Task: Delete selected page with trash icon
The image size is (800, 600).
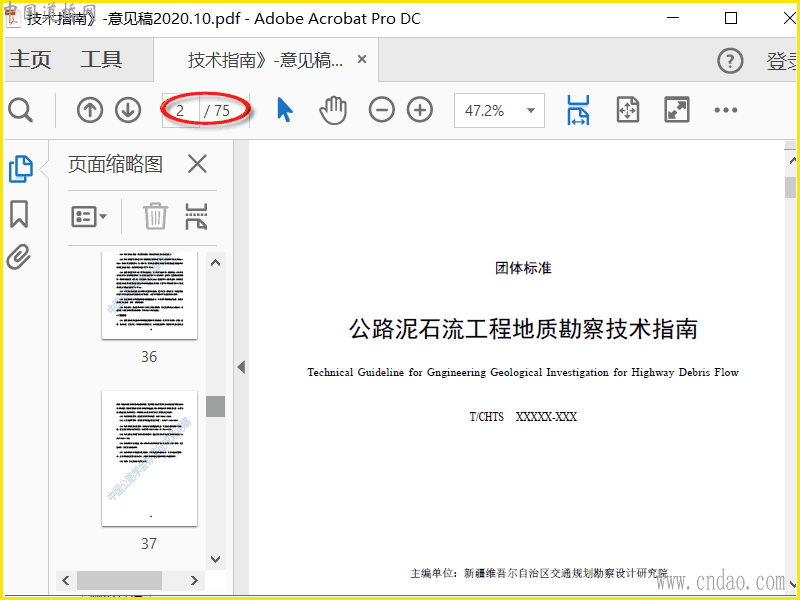Action: click(155, 216)
